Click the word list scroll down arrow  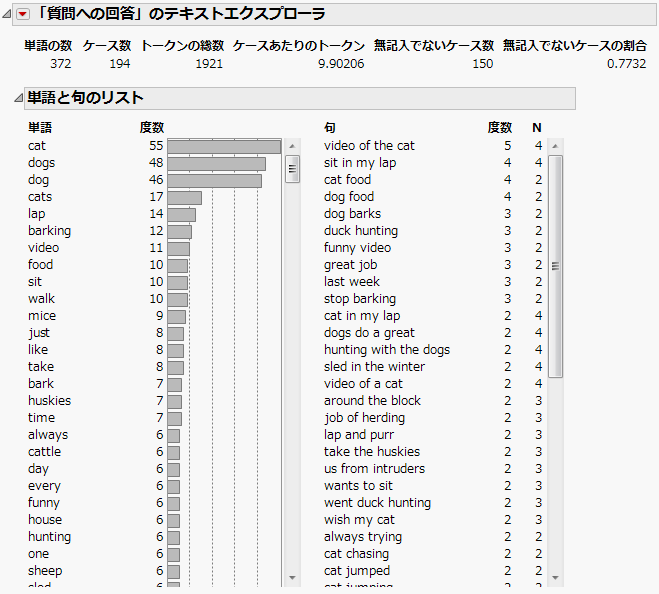[x=292, y=578]
